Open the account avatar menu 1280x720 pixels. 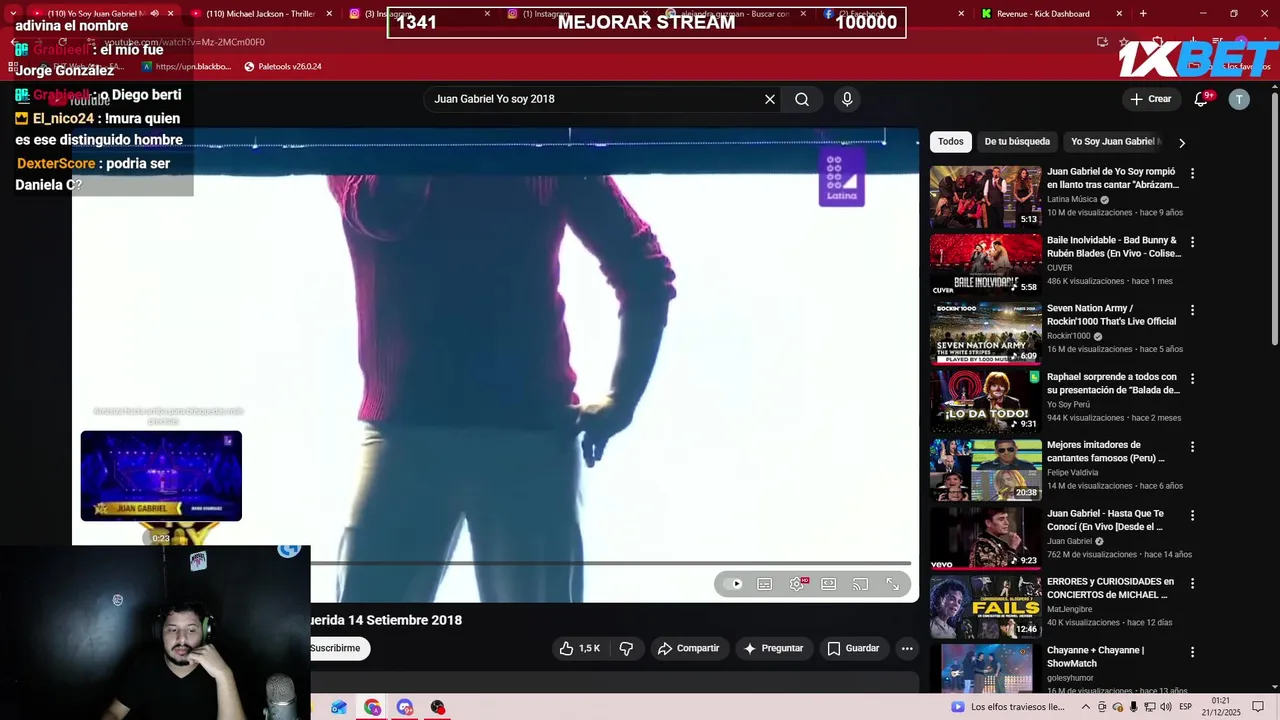[x=1239, y=99]
